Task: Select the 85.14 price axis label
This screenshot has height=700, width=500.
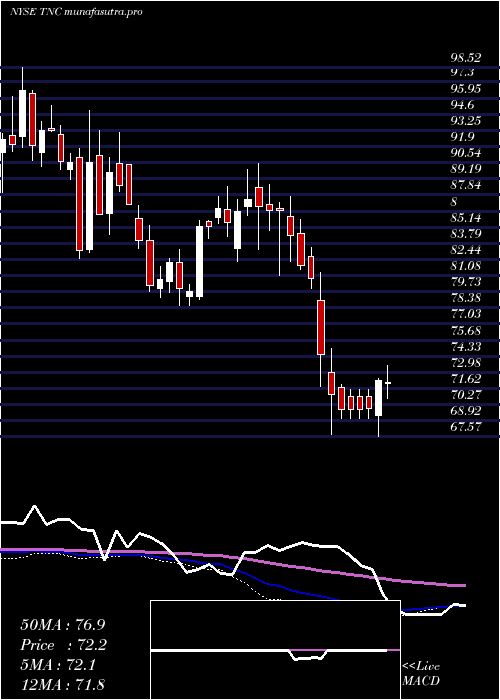Action: point(466,218)
